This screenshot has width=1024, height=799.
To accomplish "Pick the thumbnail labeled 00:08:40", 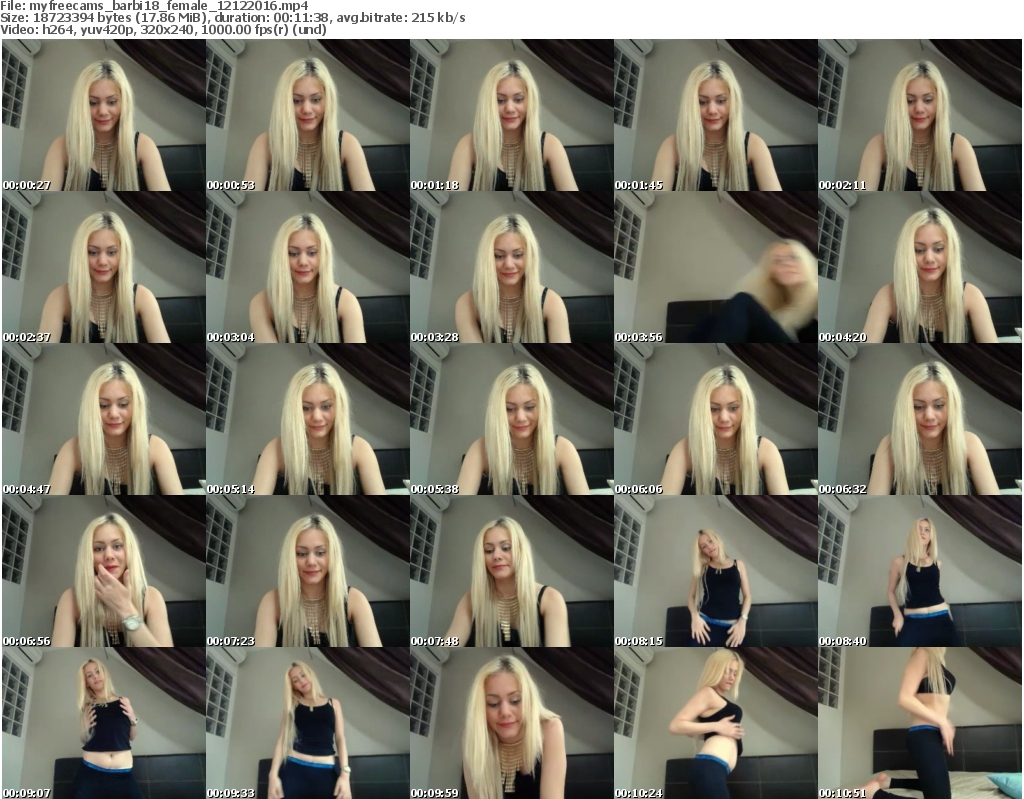I will point(920,571).
